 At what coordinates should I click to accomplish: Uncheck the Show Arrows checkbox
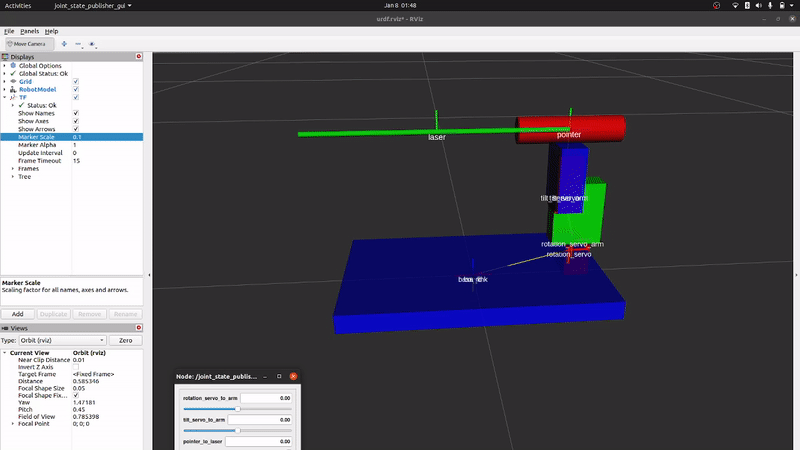pos(76,129)
